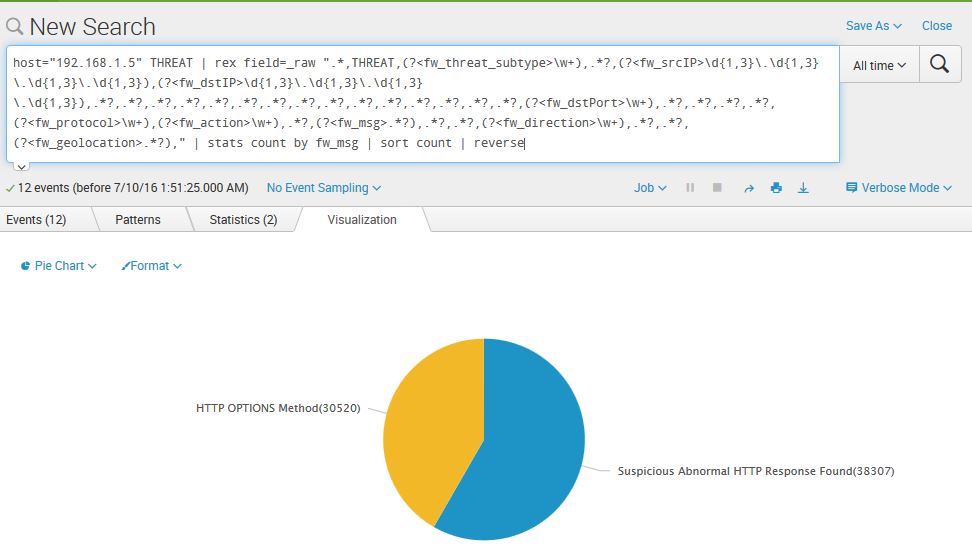Screen dimensions: 972x558
Task: Stop the search job
Action: click(717, 187)
